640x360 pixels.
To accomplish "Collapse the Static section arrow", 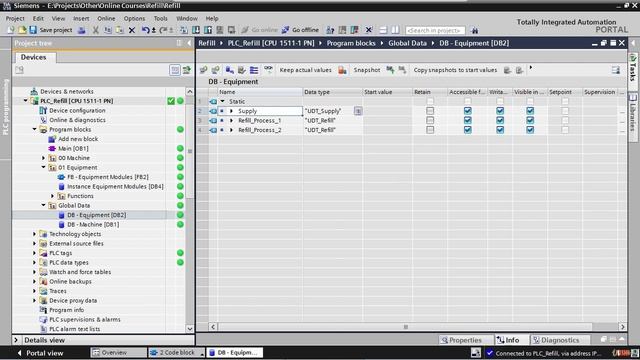I will click(222, 101).
